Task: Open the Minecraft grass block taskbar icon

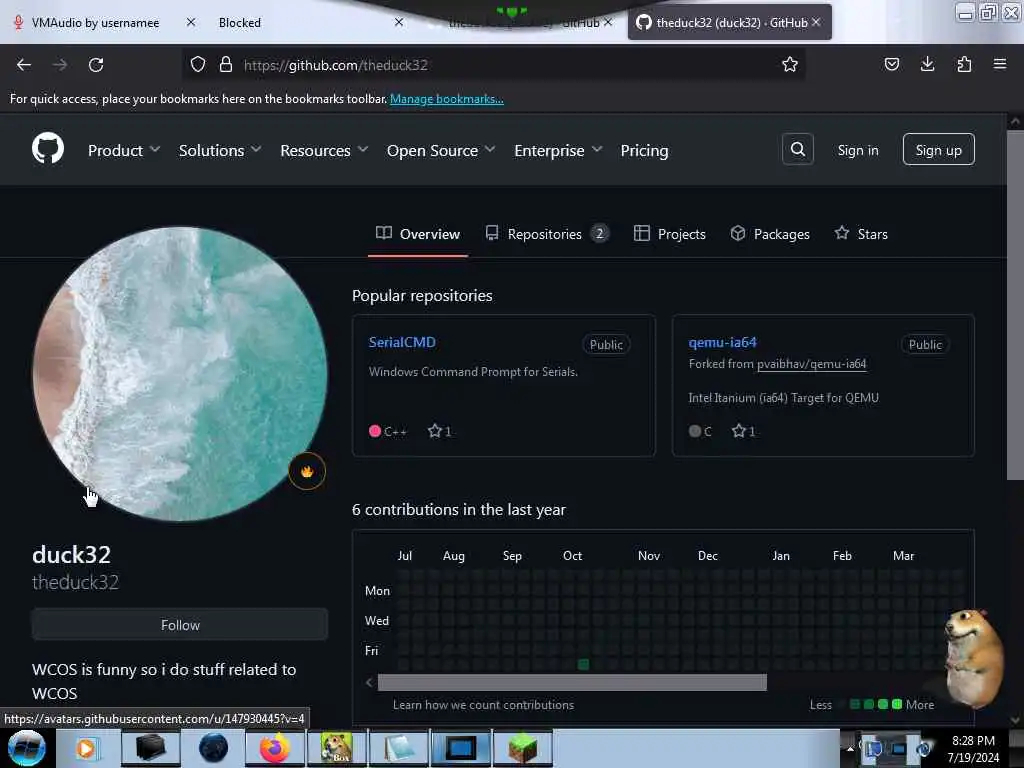Action: tap(522, 748)
